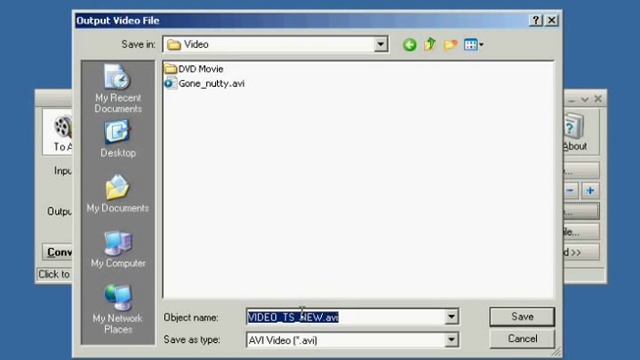The height and width of the screenshot is (360, 640).
Task: Go back to last folder visited
Action: tap(410, 44)
